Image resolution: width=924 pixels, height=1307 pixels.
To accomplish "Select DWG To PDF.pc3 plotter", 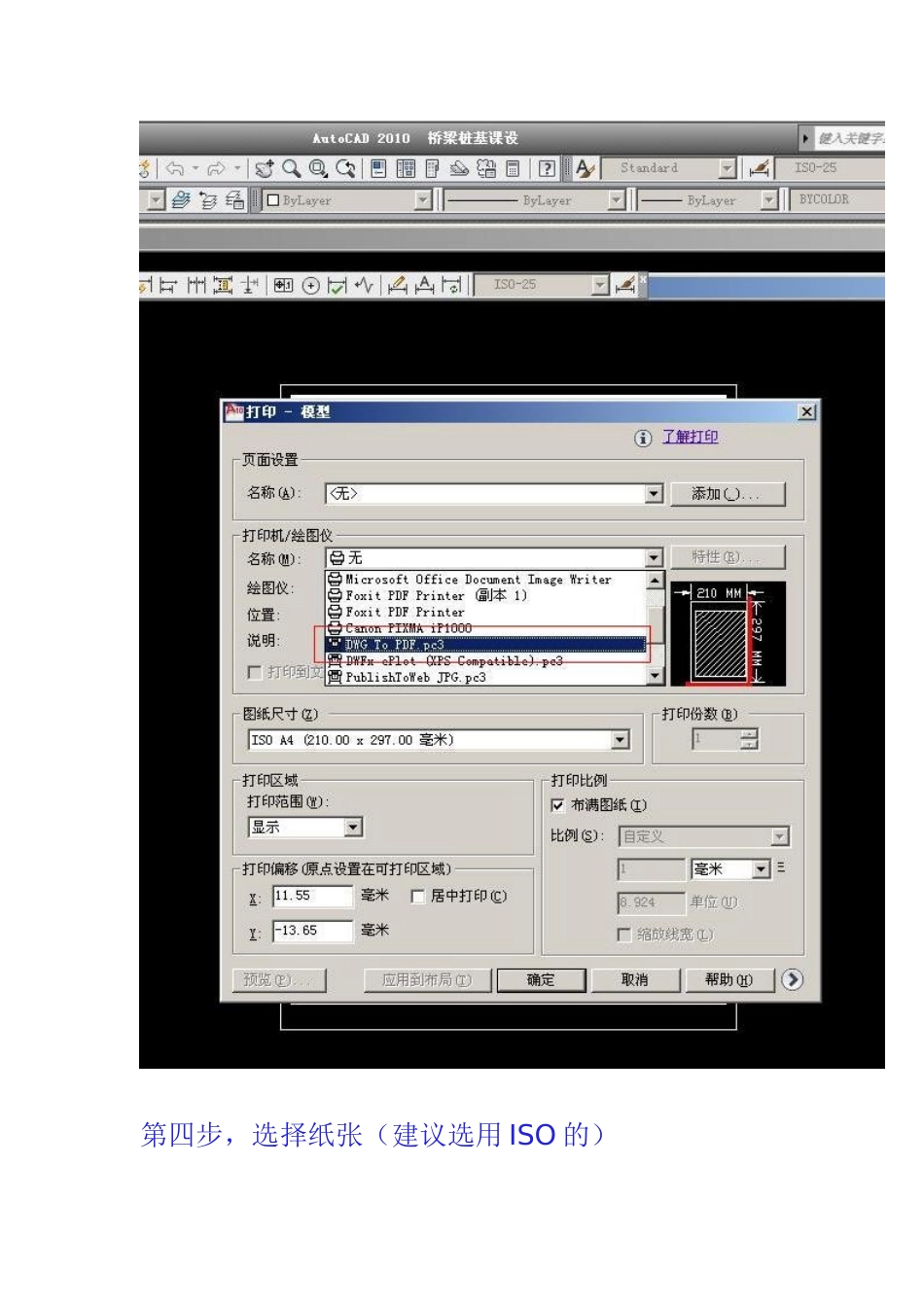I will click(484, 645).
